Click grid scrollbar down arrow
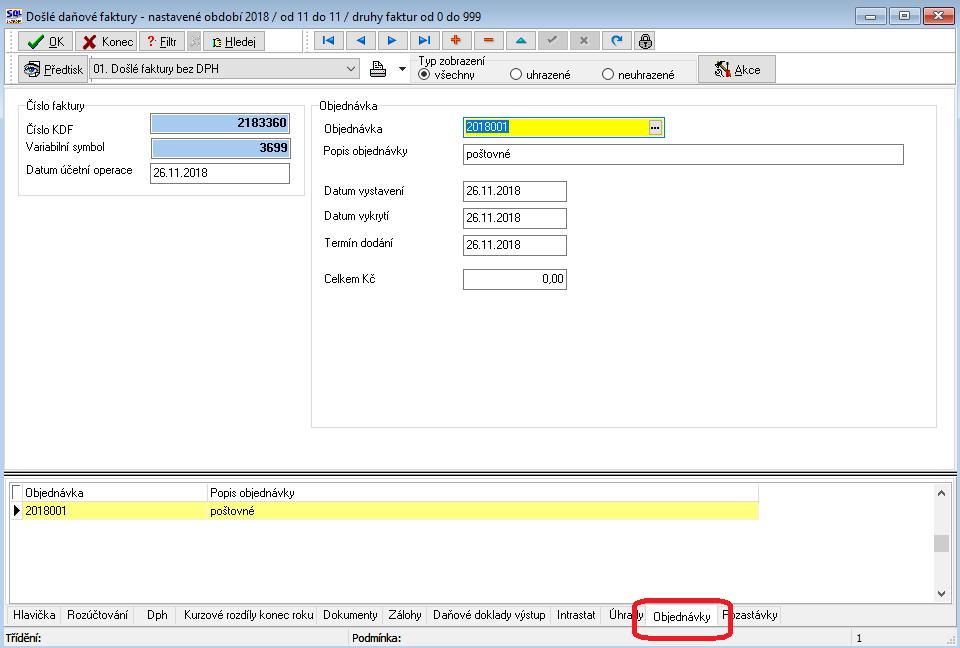The image size is (960, 648). pyautogui.click(x=942, y=593)
